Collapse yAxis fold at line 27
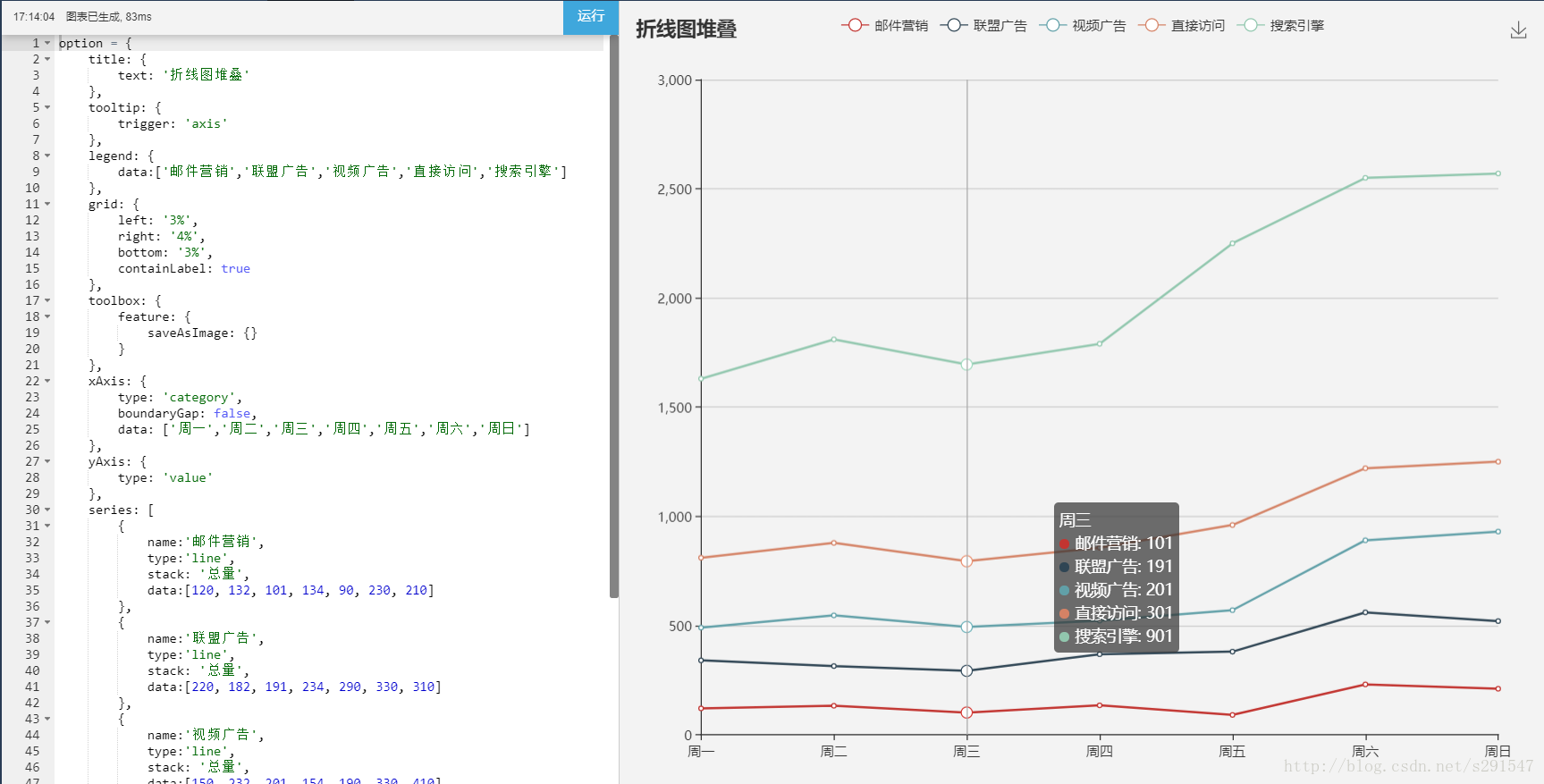The width and height of the screenshot is (1544, 784). [x=47, y=461]
